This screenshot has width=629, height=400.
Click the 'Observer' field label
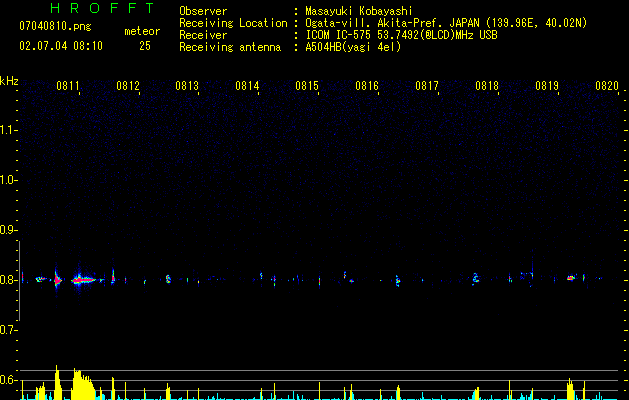(203, 11)
